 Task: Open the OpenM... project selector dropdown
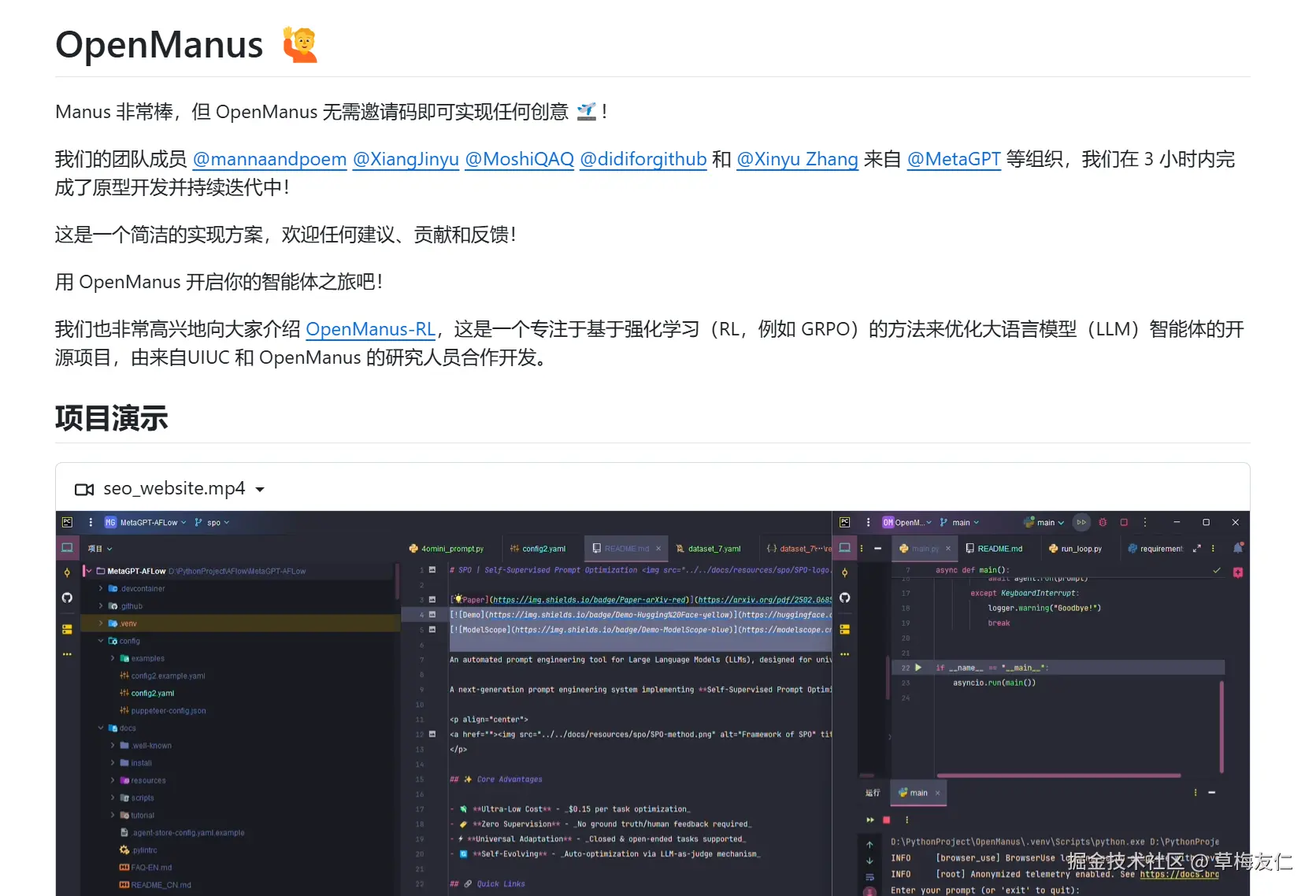[x=907, y=522]
